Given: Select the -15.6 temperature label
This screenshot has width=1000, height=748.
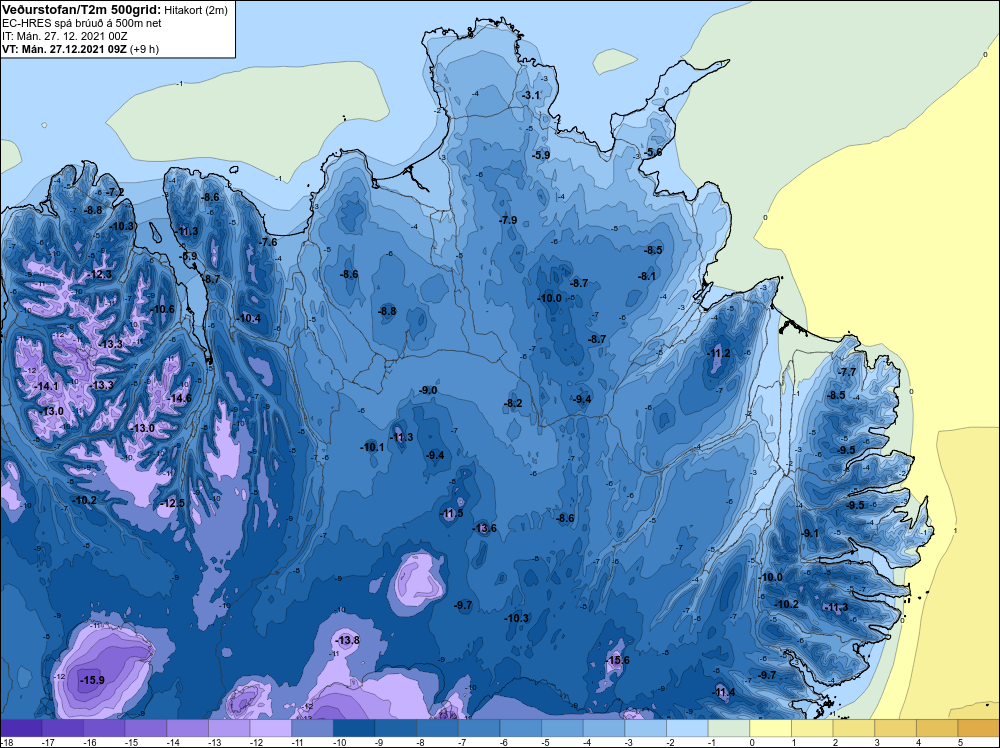Looking at the screenshot, I should (617, 660).
